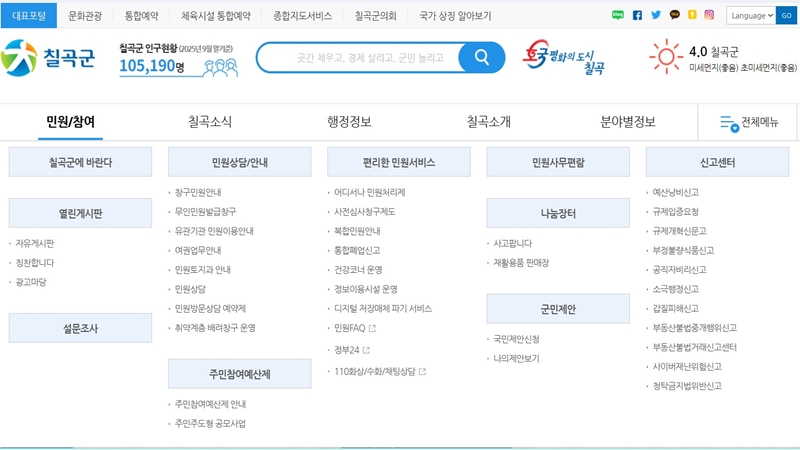Open 체육시설 통합예약 link
The height and width of the screenshot is (450, 800).
tap(216, 16)
